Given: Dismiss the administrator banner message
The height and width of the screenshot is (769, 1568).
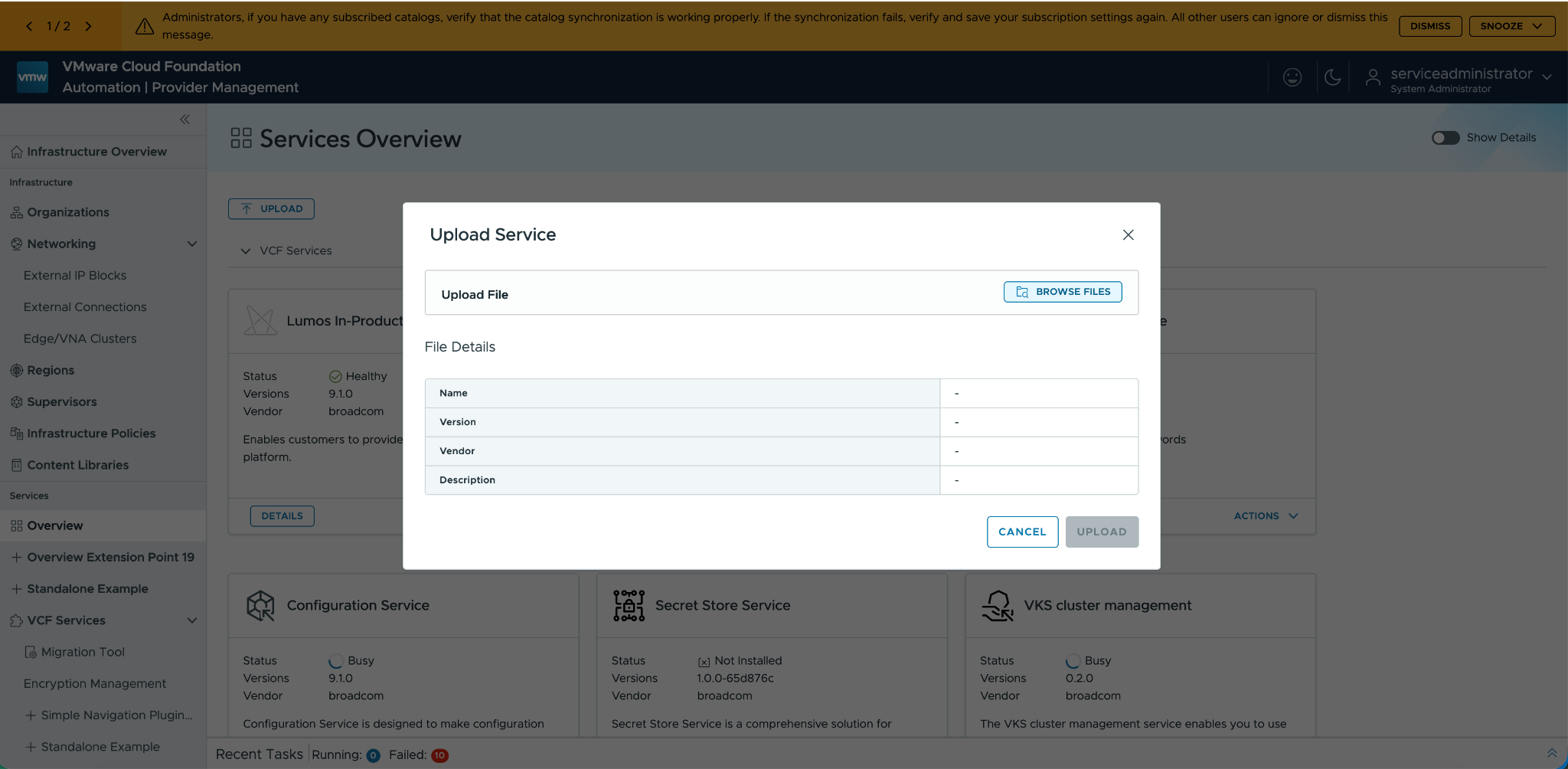Looking at the screenshot, I should click(x=1430, y=26).
